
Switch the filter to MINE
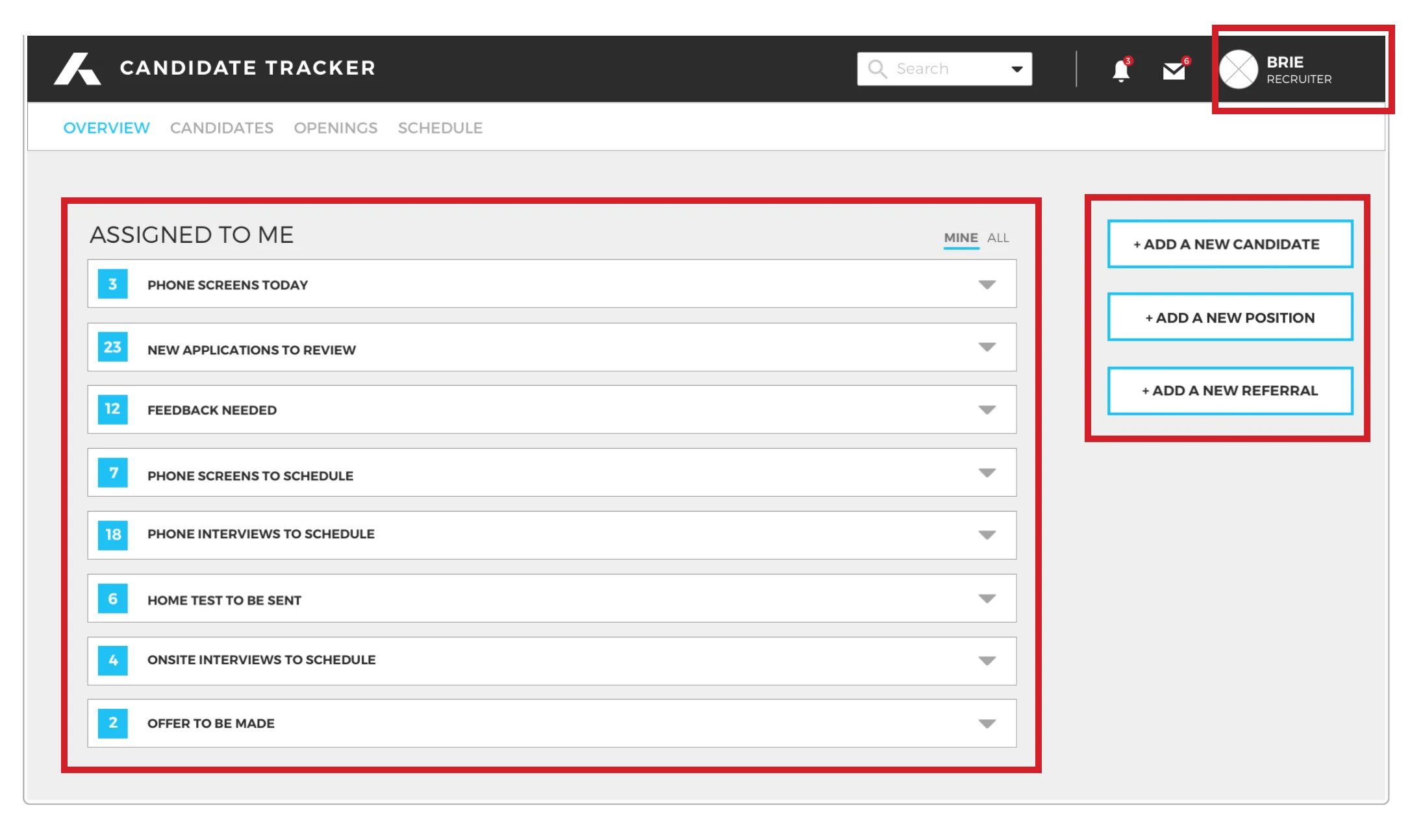961,238
